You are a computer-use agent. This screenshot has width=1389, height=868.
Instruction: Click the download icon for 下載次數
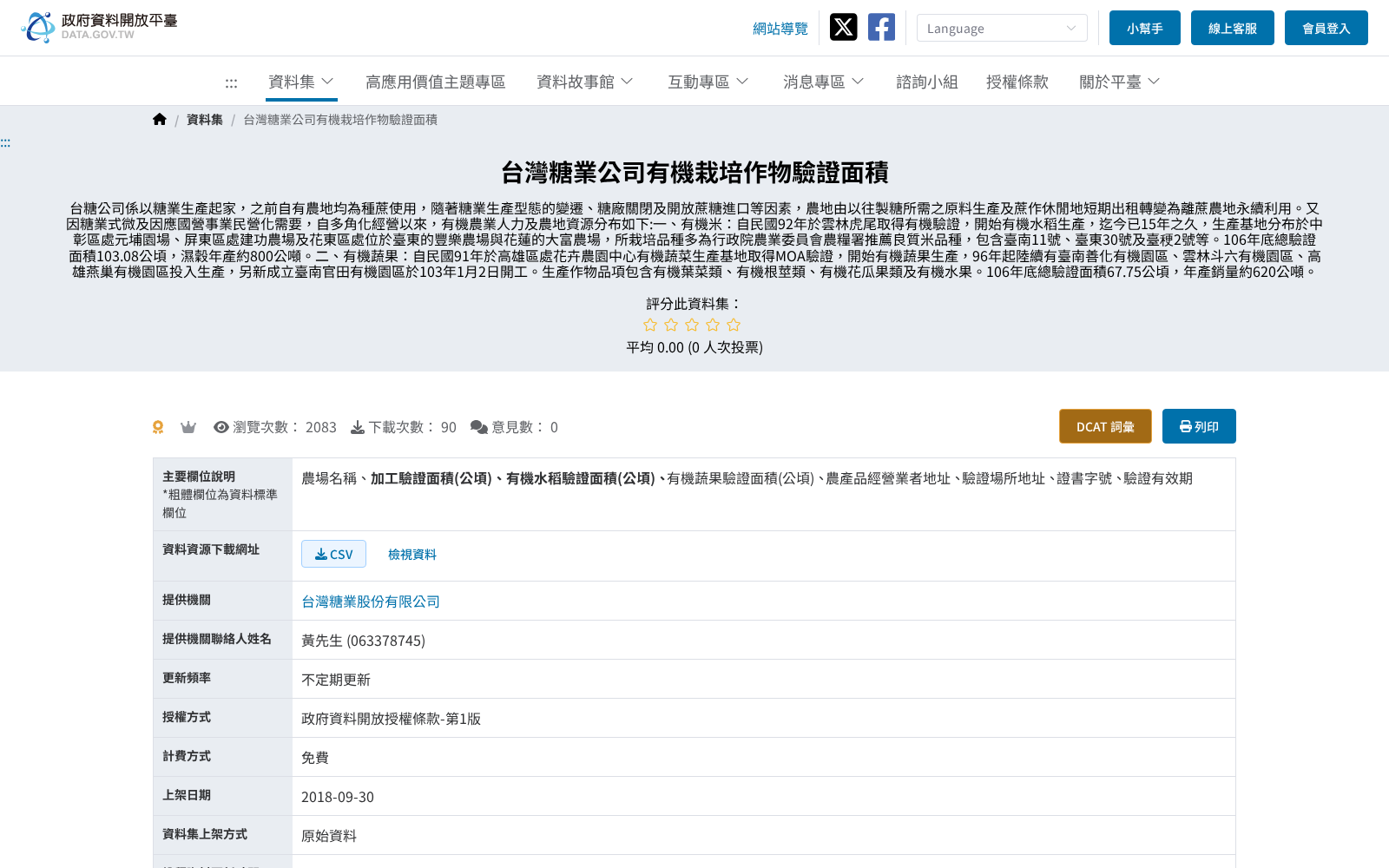358,427
